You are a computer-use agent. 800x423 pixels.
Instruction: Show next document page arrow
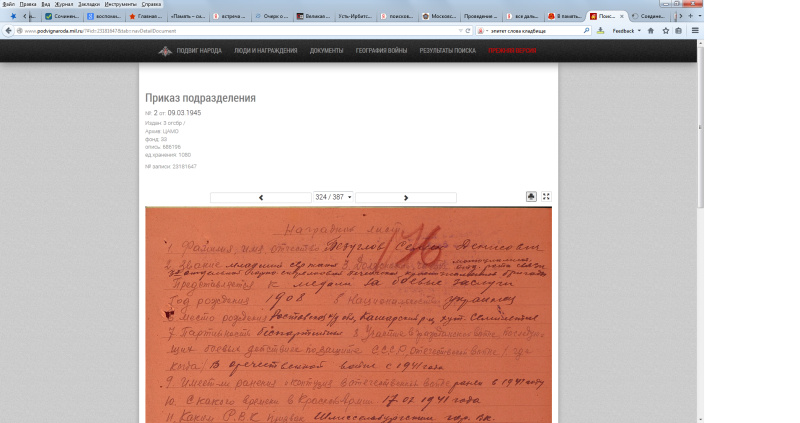(406, 197)
